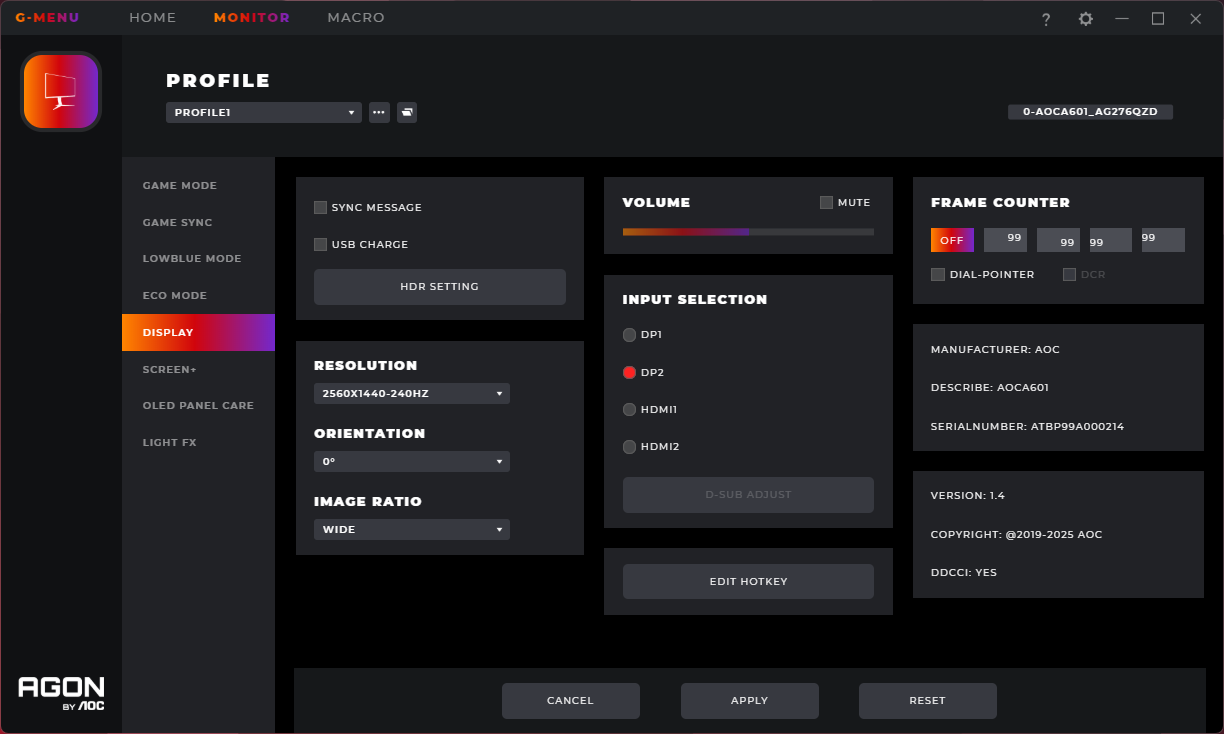Click the DDCCI: YES text

pyautogui.click(x=964, y=573)
